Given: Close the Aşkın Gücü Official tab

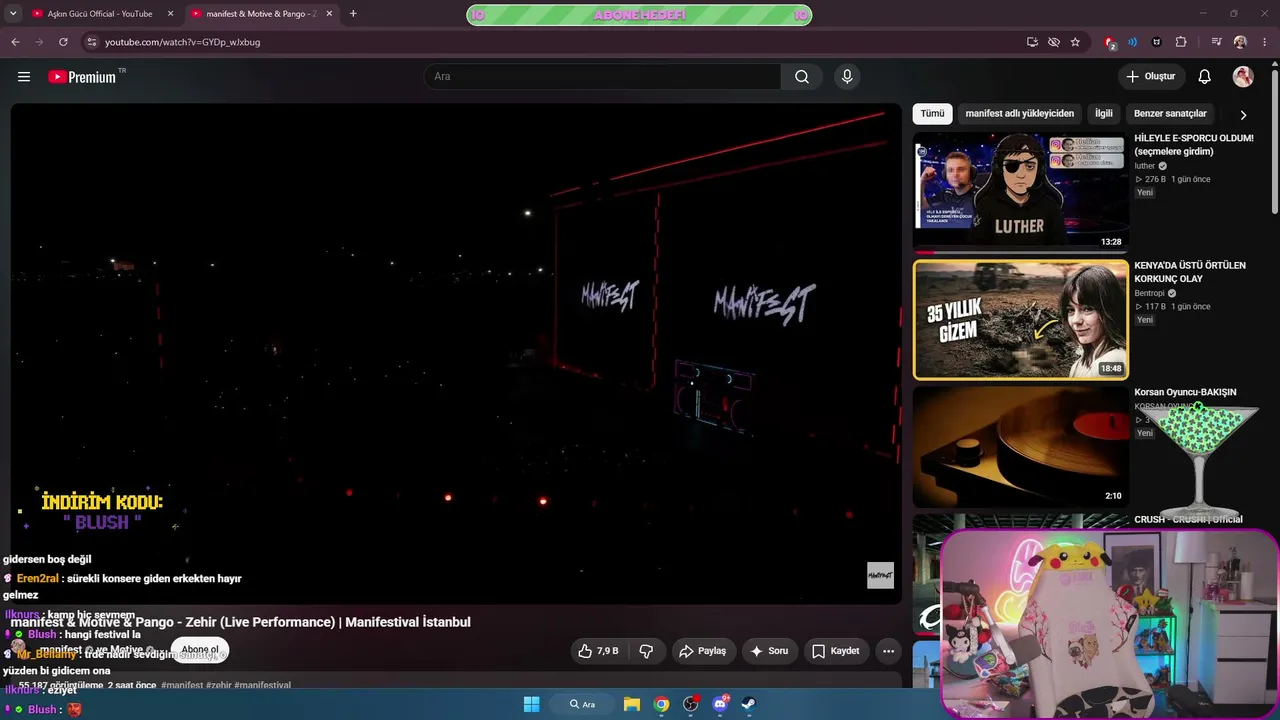Looking at the screenshot, I should pos(170,14).
